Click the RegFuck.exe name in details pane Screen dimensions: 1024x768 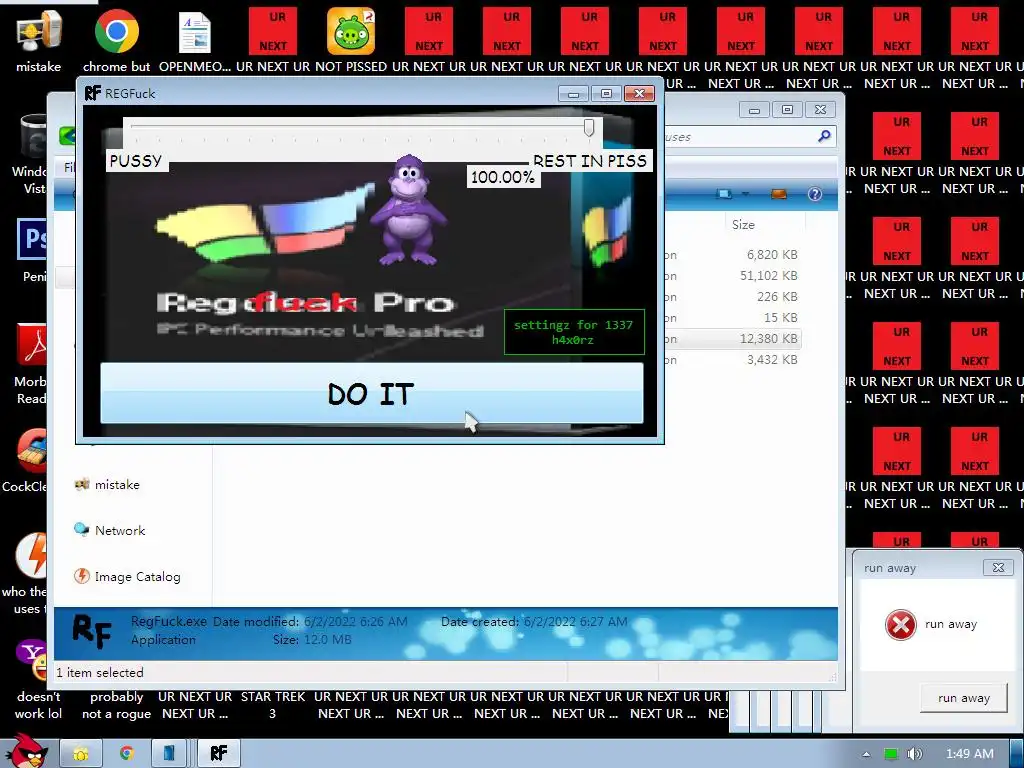click(x=168, y=621)
